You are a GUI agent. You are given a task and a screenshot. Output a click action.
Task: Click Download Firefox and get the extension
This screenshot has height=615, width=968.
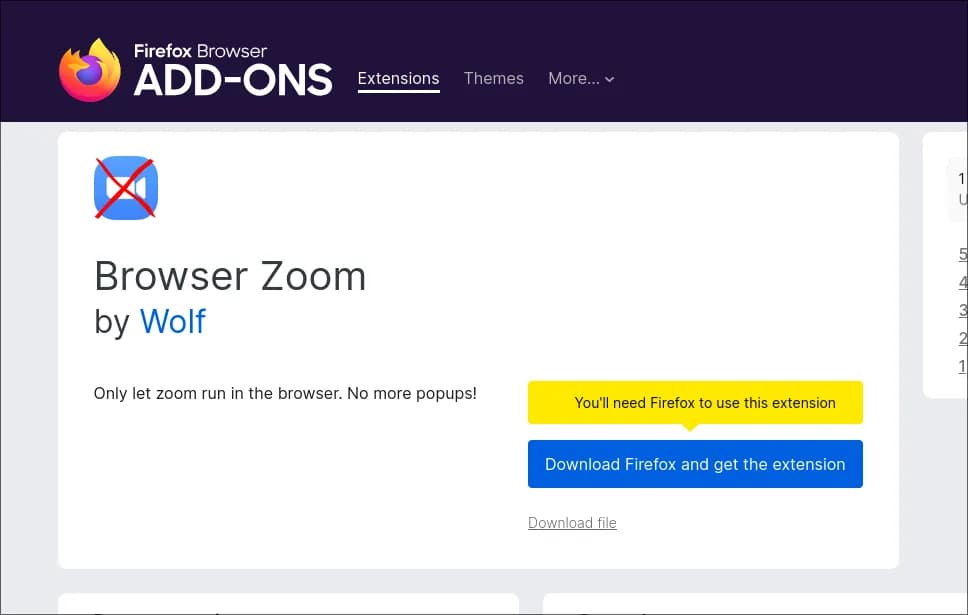695,464
